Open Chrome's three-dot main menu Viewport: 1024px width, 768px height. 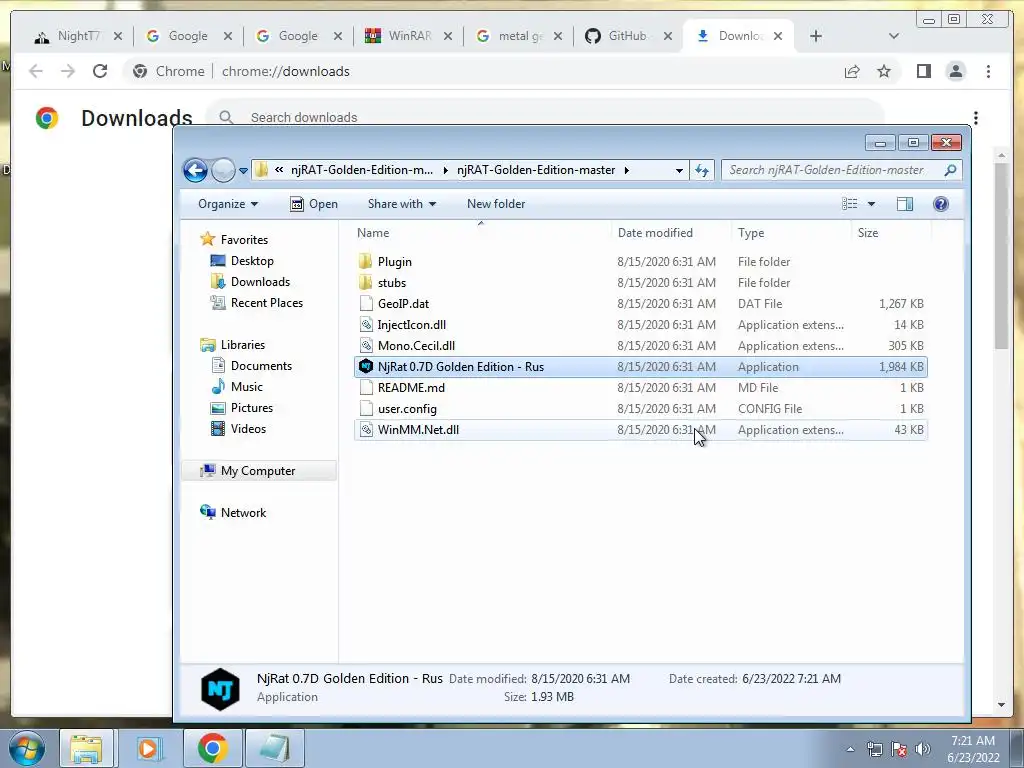tap(988, 71)
